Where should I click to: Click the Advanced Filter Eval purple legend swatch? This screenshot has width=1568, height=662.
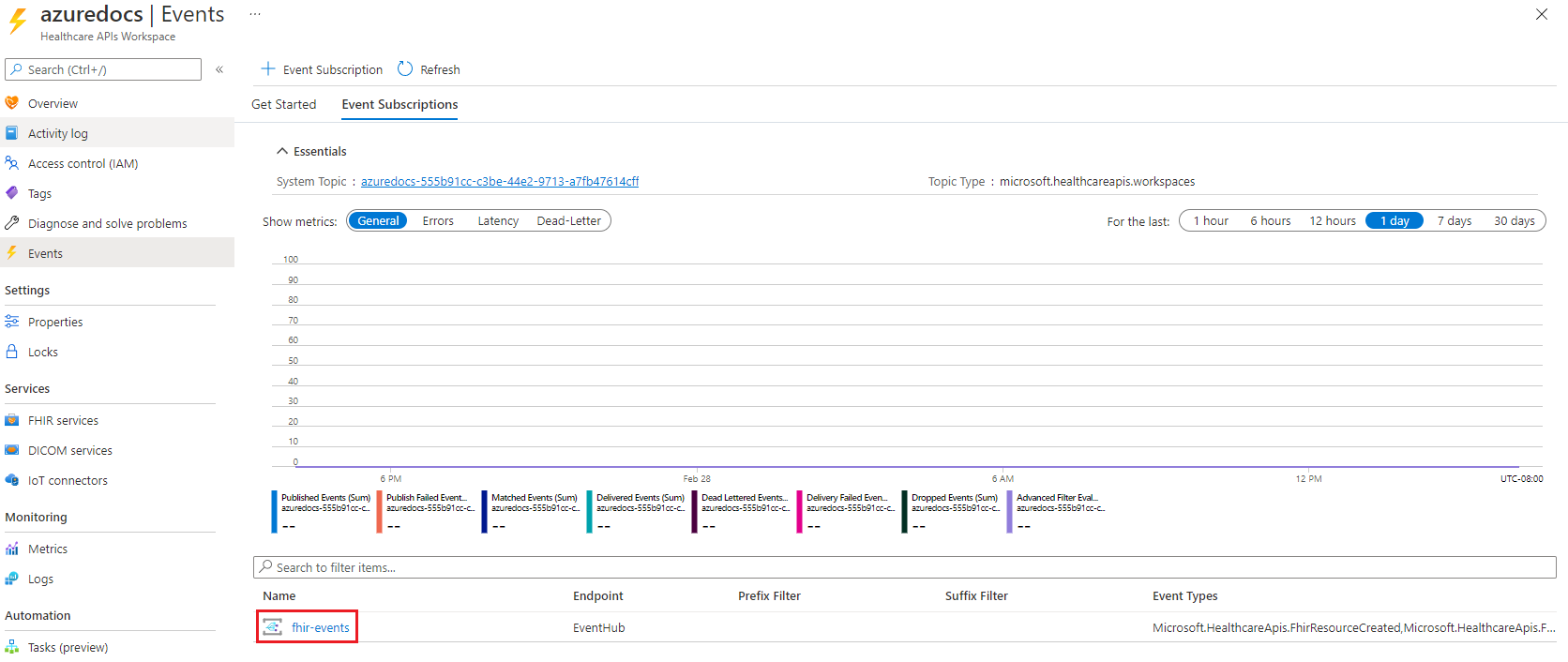click(x=1009, y=512)
